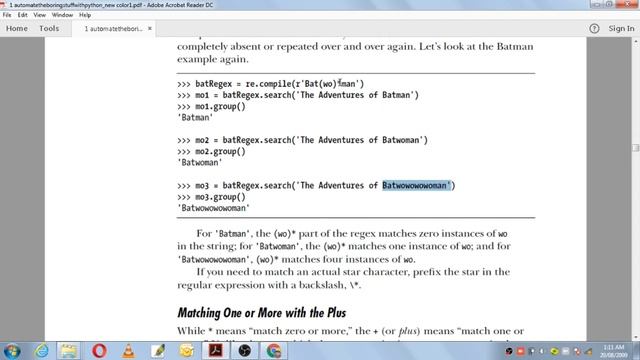
Task: Close the automatetheboringstuff document tab
Action: tap(150, 29)
